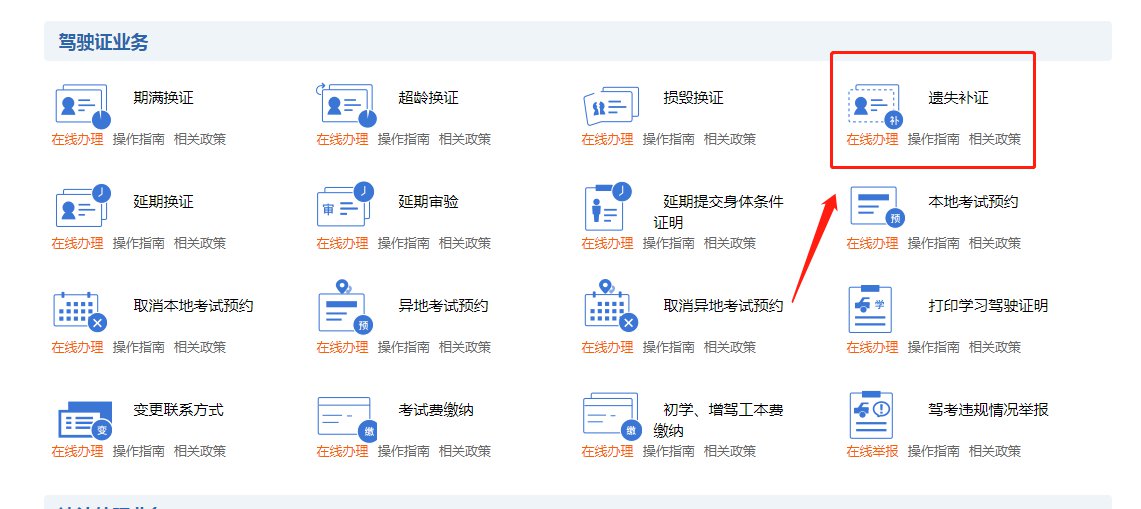Open 相关政策 under 打印学习驾驶证明
Image resolution: width=1141 pixels, height=509 pixels.
pos(995,347)
